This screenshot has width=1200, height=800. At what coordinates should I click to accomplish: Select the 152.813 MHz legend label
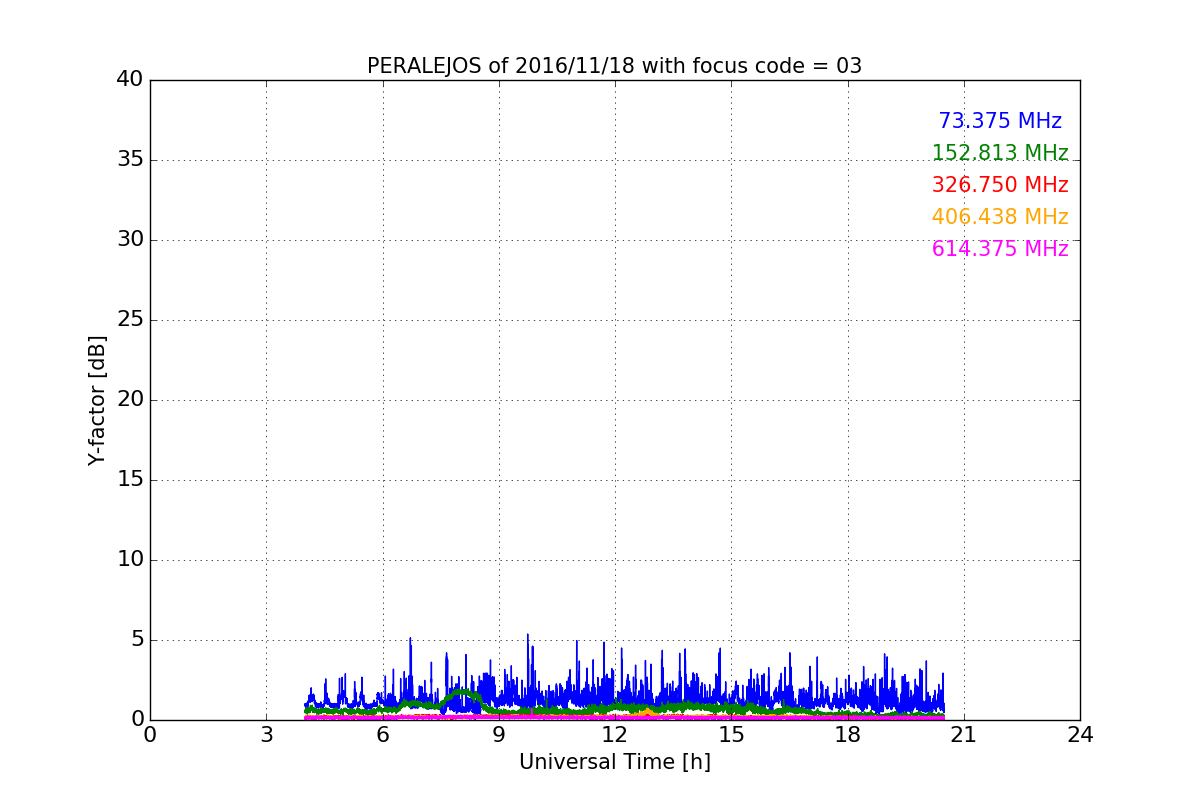pos(1000,153)
